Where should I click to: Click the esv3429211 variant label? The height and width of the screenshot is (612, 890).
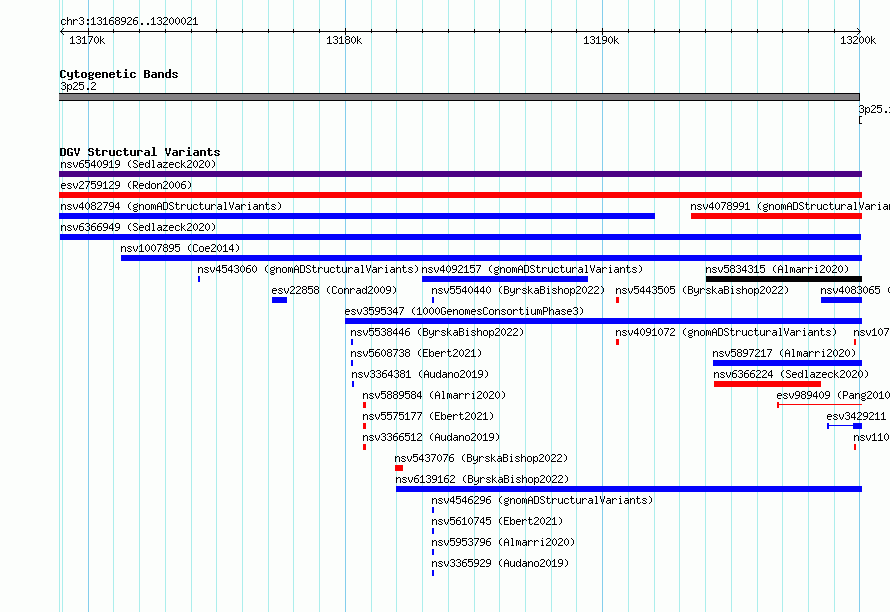pos(856,416)
